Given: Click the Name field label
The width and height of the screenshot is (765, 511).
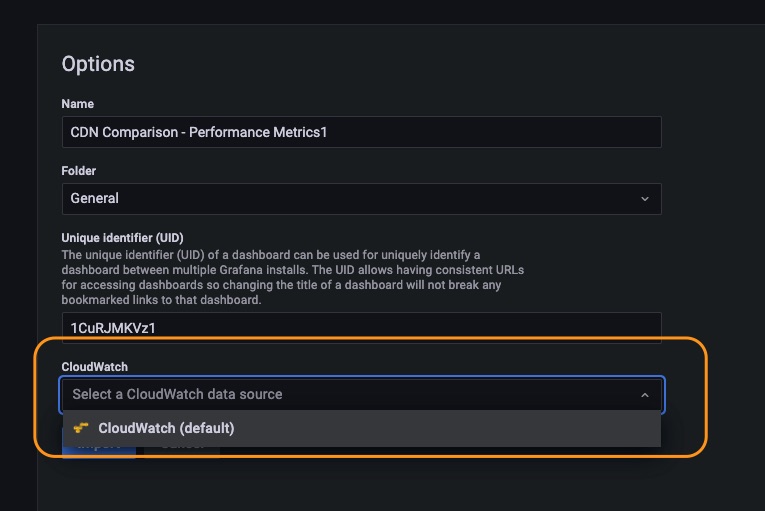Looking at the screenshot, I should [x=78, y=104].
